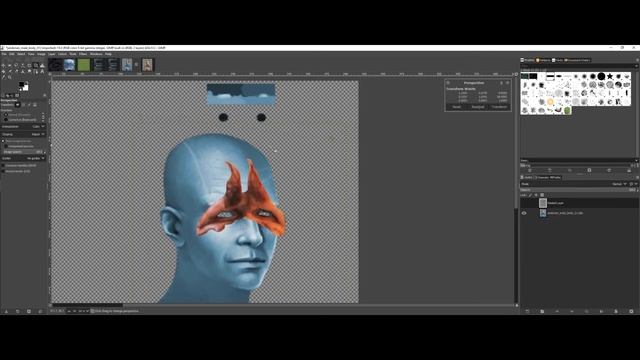This screenshot has width=640, height=360.
Task: Set transform target to Path
Action: pos(29,104)
